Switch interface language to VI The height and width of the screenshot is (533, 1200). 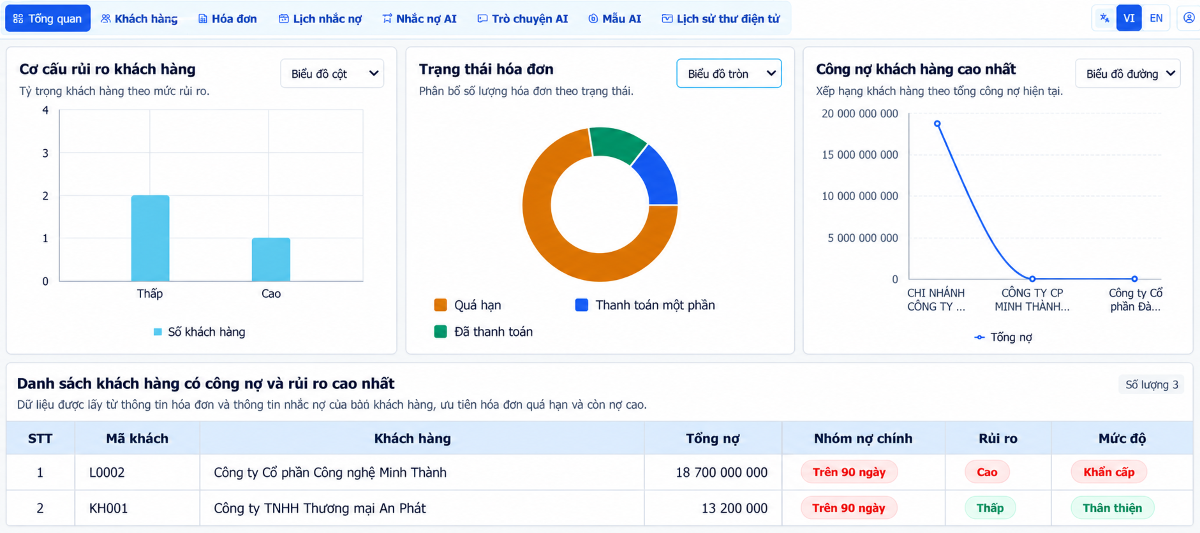[1129, 18]
